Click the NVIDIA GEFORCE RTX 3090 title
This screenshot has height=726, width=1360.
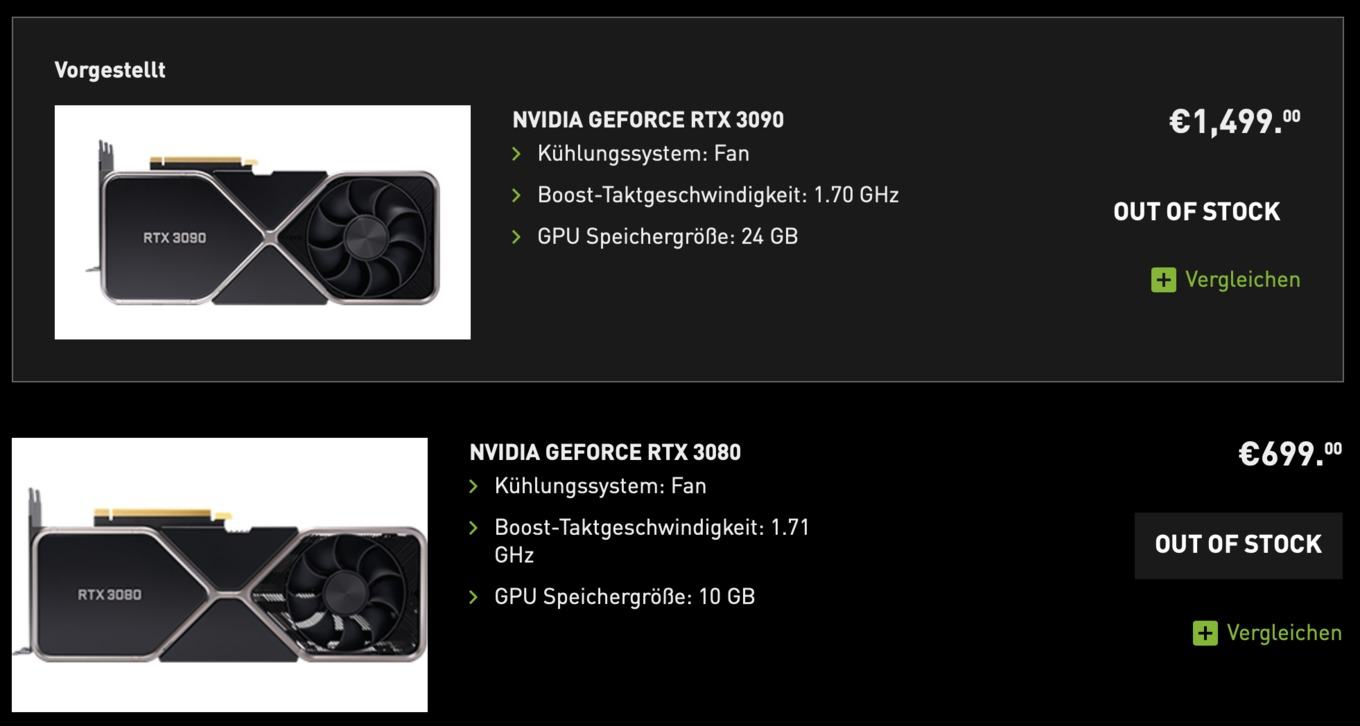tap(648, 120)
